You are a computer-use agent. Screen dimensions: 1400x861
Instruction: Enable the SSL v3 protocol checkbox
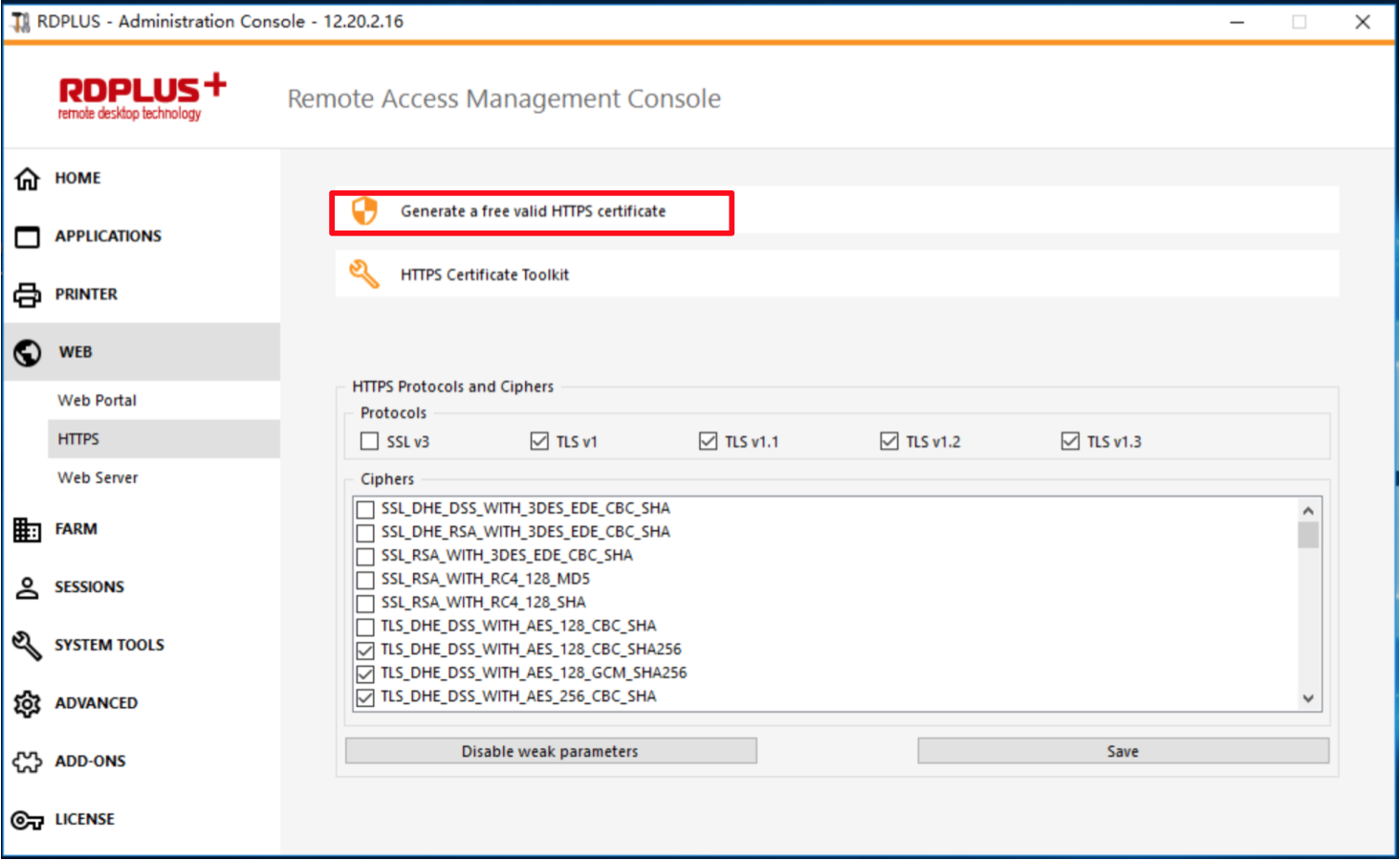tap(370, 441)
